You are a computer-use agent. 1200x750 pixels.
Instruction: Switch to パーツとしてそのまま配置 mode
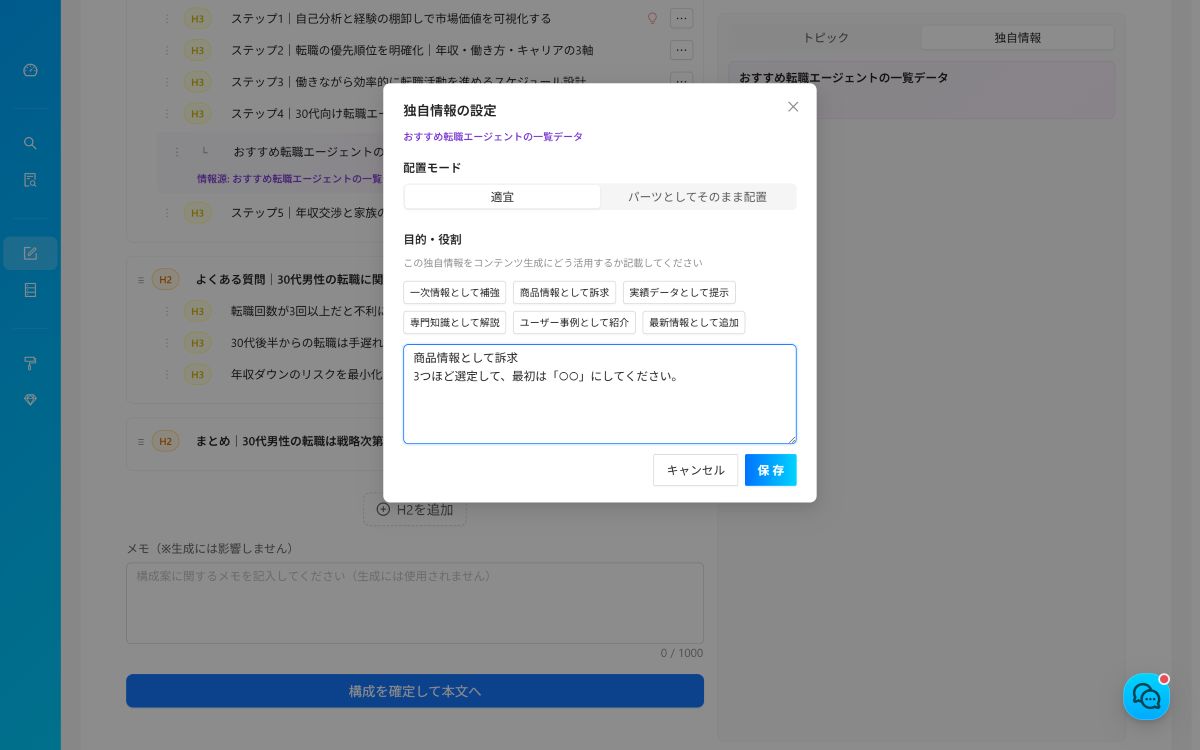pos(698,197)
